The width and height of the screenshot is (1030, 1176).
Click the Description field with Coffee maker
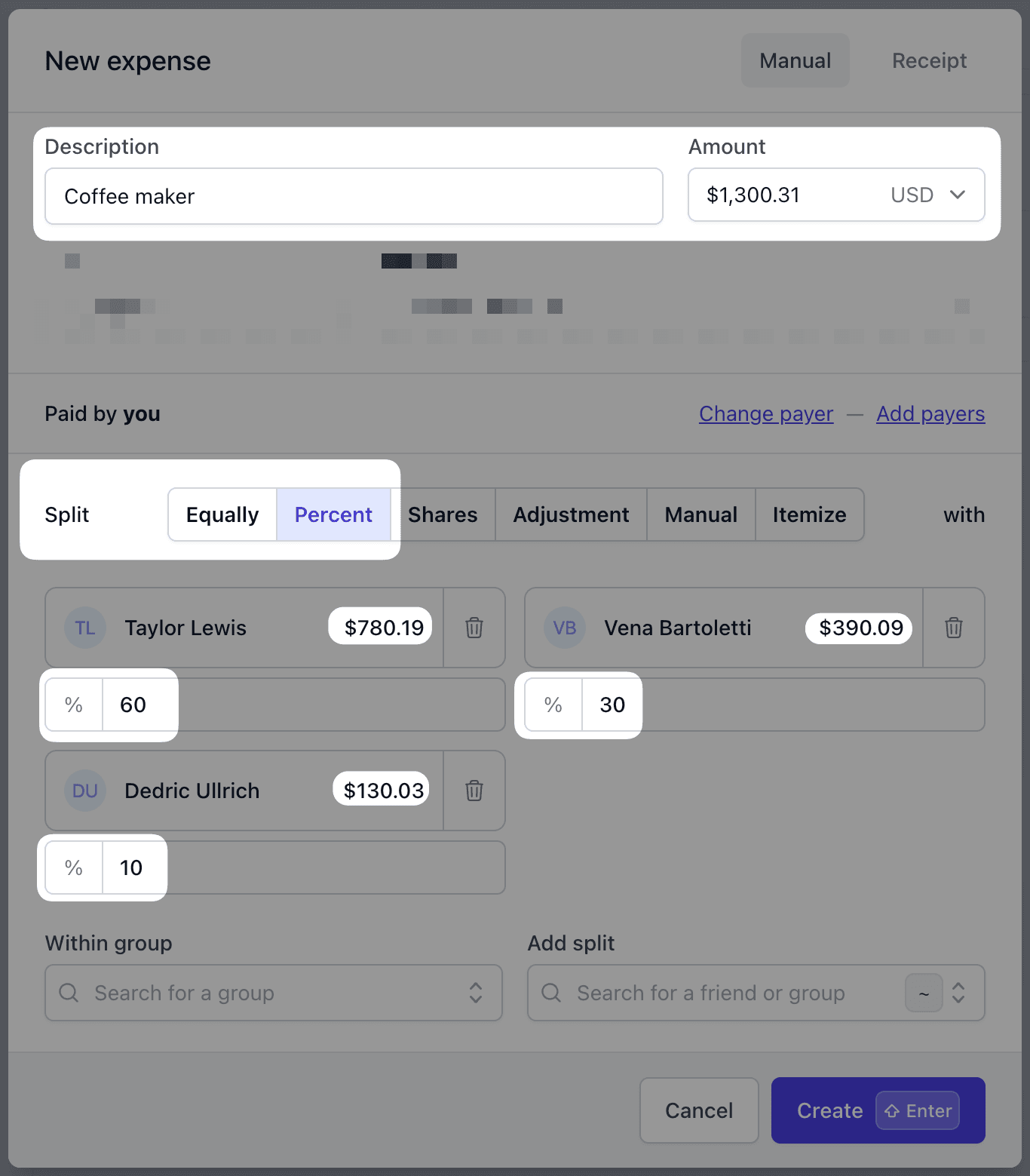(354, 196)
